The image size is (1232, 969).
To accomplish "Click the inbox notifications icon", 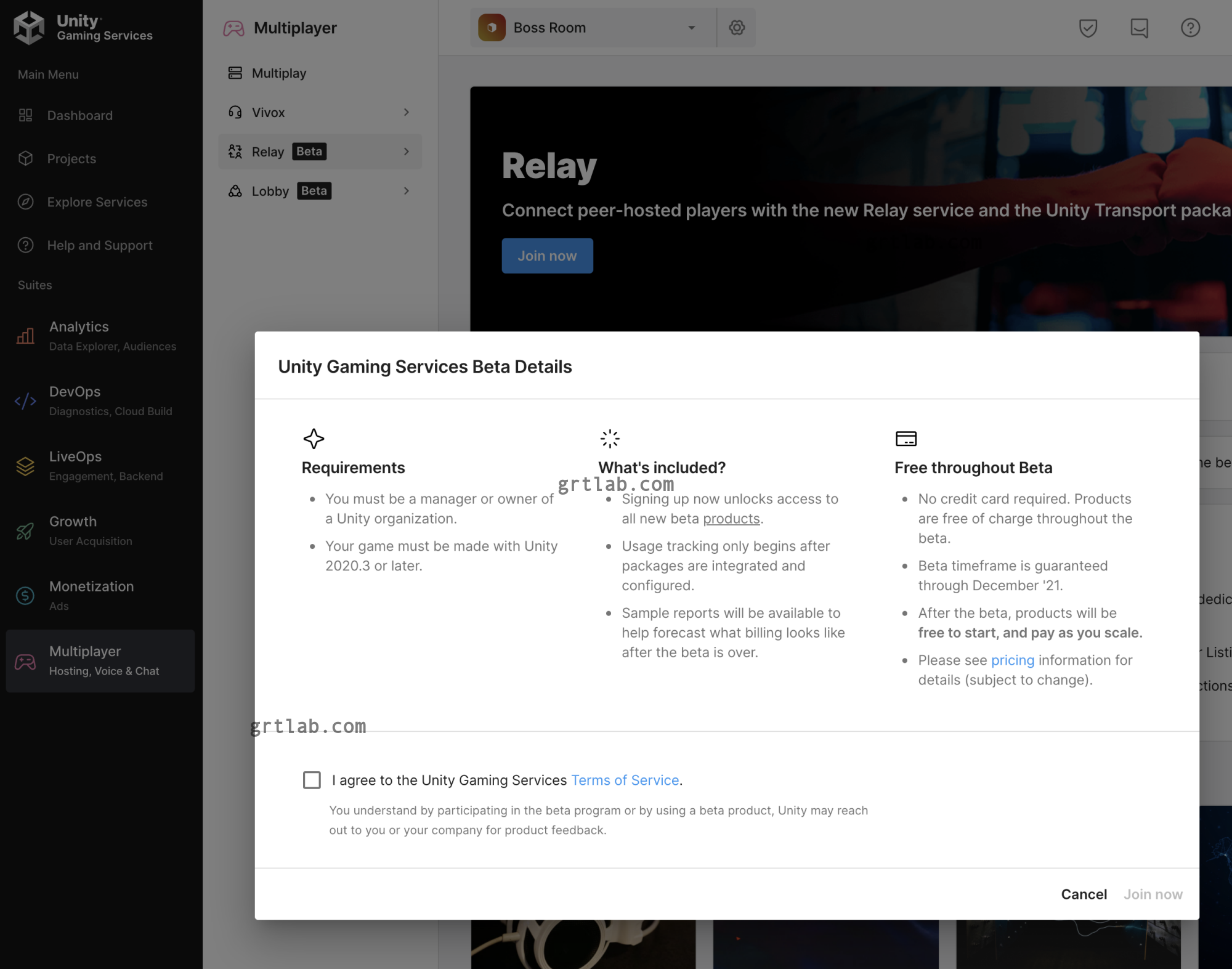I will pyautogui.click(x=1139, y=27).
